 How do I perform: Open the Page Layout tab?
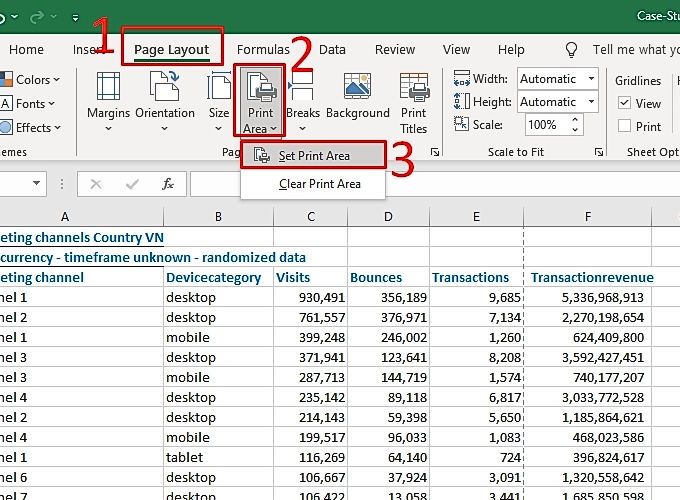pos(172,49)
